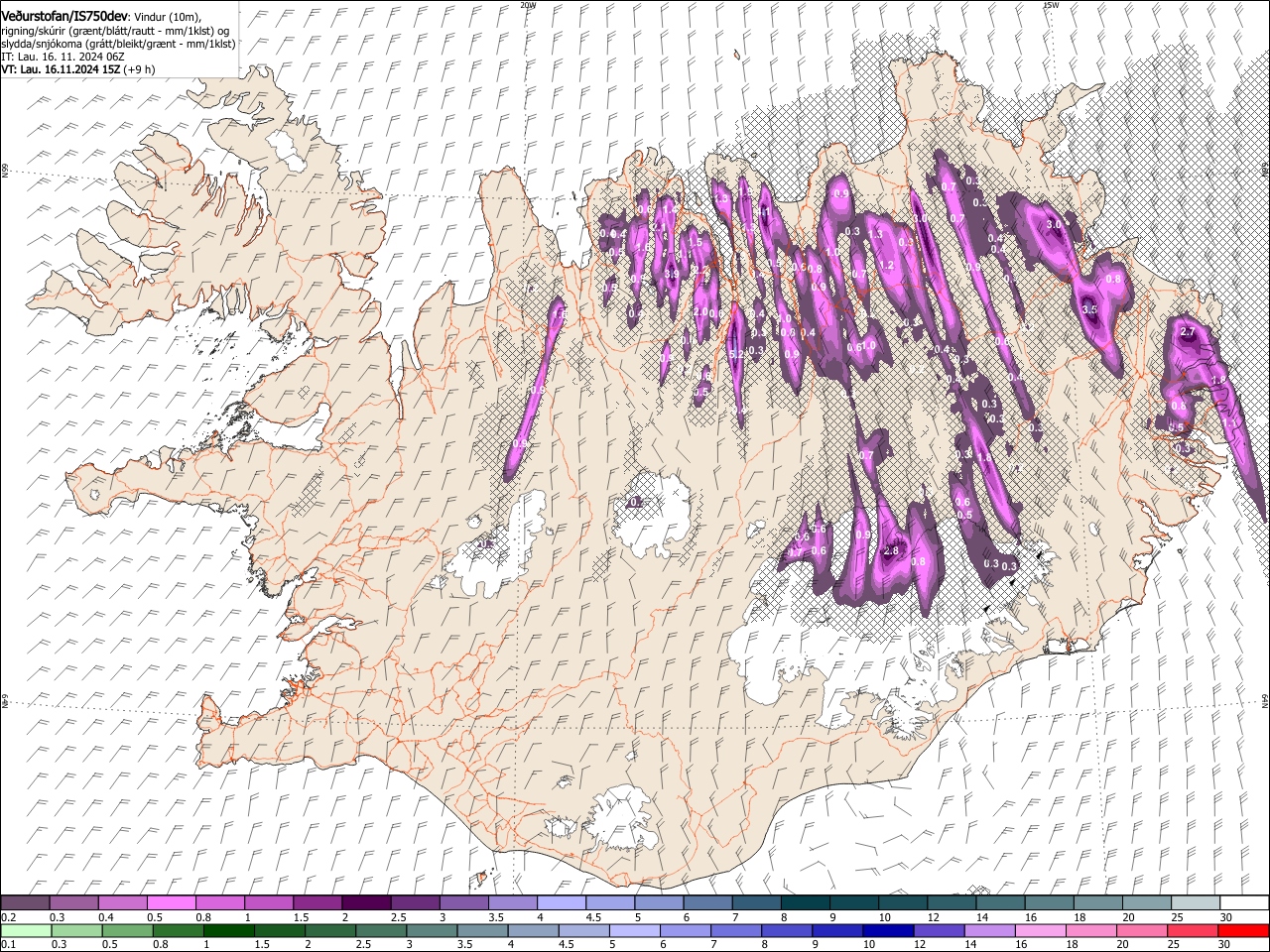Viewport: 1270px width, 952px height.
Task: Click the 0.4 label under the purple legend
Action: (106, 917)
